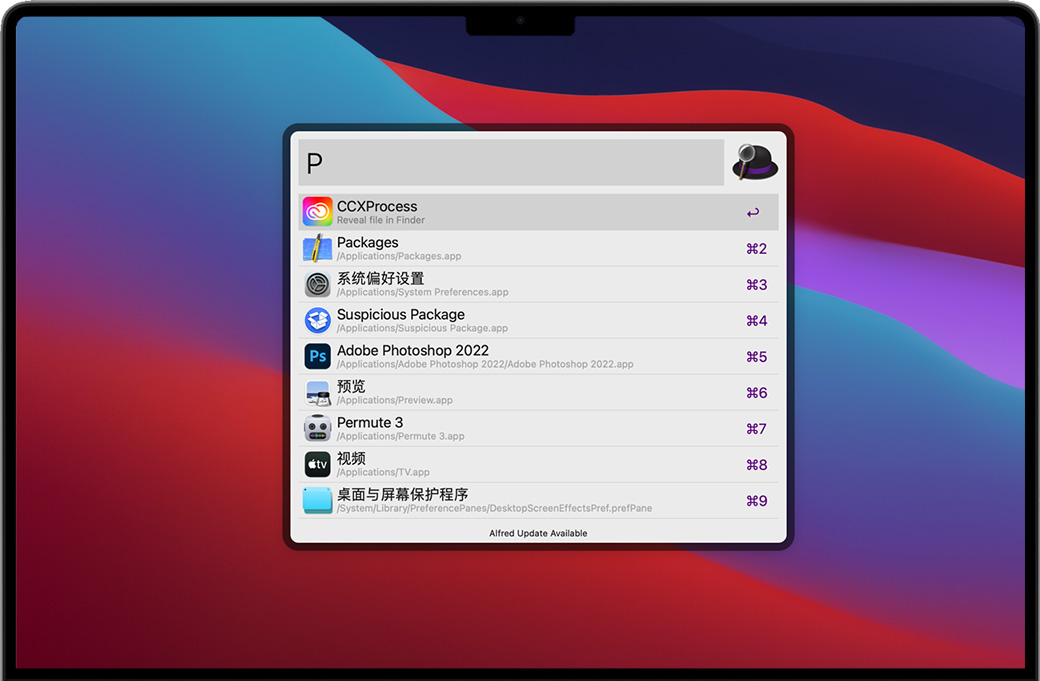The image size is (1040, 681).
Task: Click the System Preferences gear icon
Action: [x=318, y=284]
